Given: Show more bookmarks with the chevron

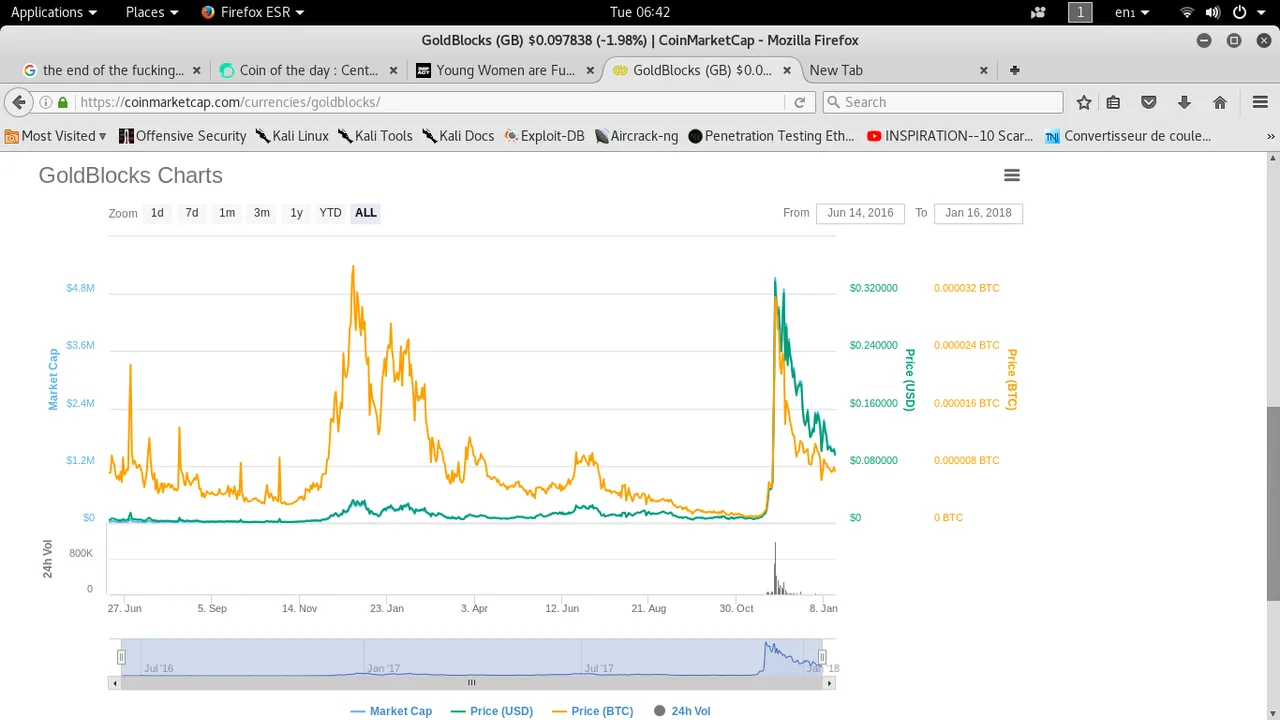Looking at the screenshot, I should click(1271, 136).
